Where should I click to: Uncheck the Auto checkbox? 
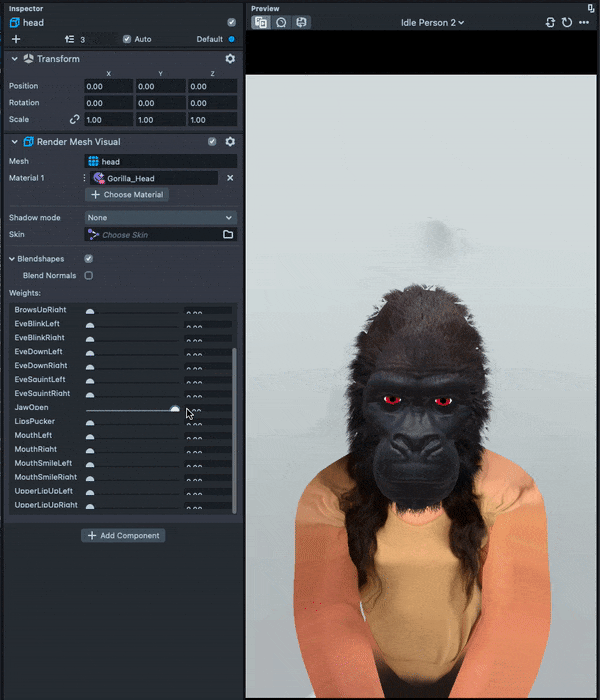tap(127, 39)
